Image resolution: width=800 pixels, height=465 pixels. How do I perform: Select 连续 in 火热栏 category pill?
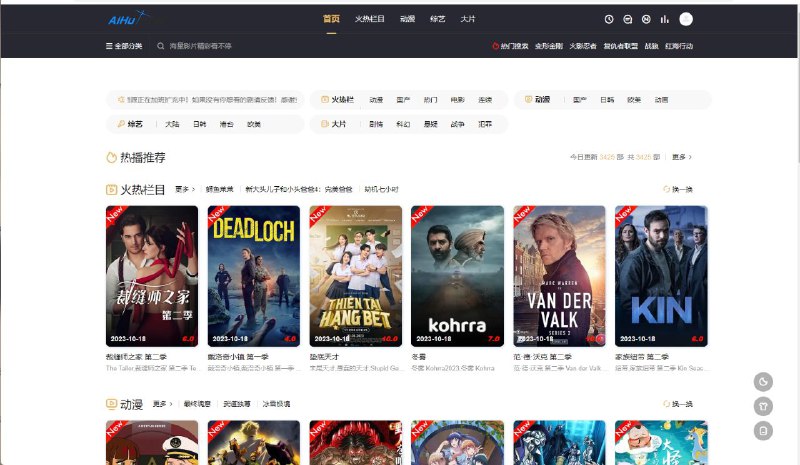pos(485,100)
